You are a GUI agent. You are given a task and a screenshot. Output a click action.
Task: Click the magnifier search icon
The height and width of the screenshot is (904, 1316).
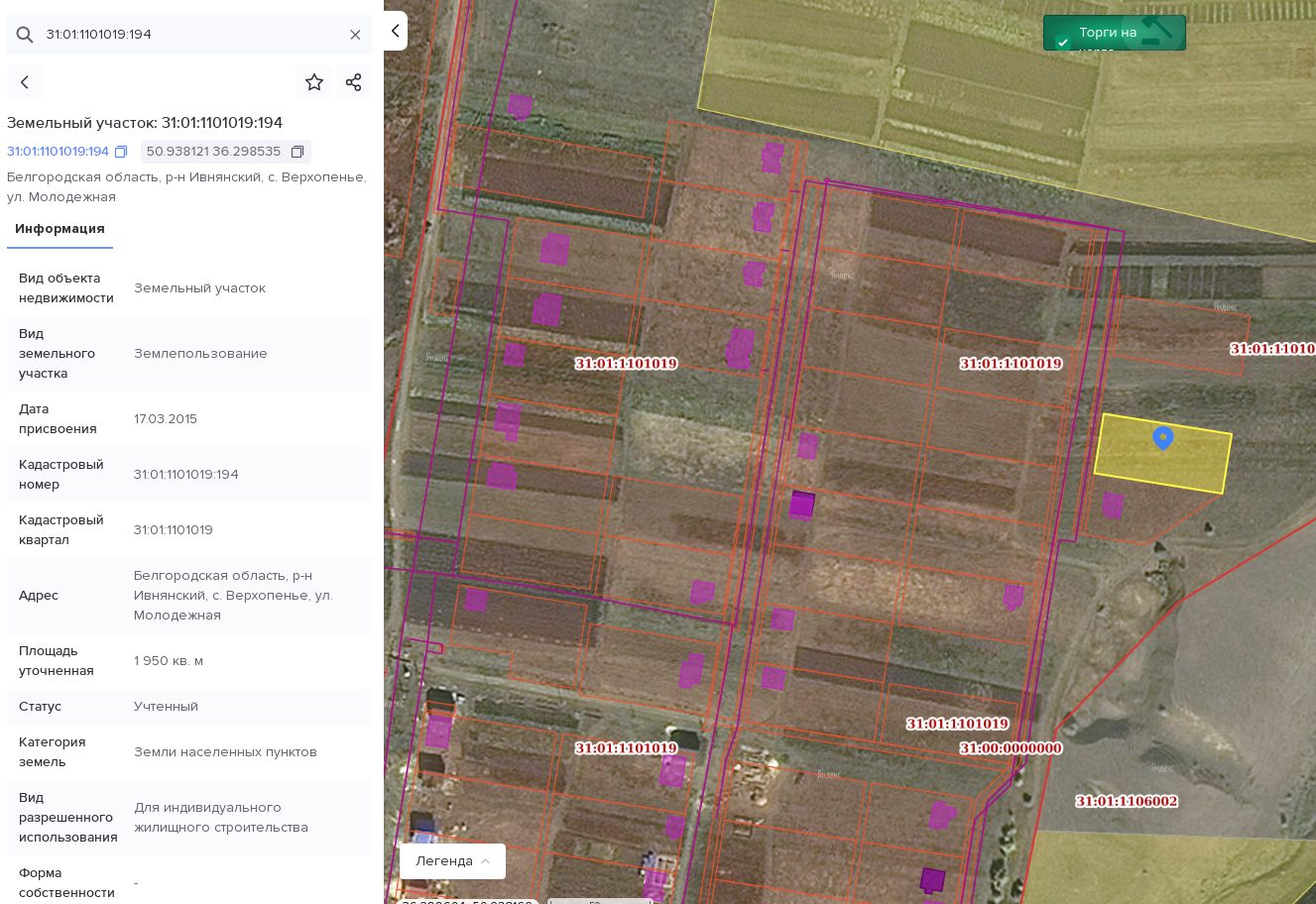(25, 35)
